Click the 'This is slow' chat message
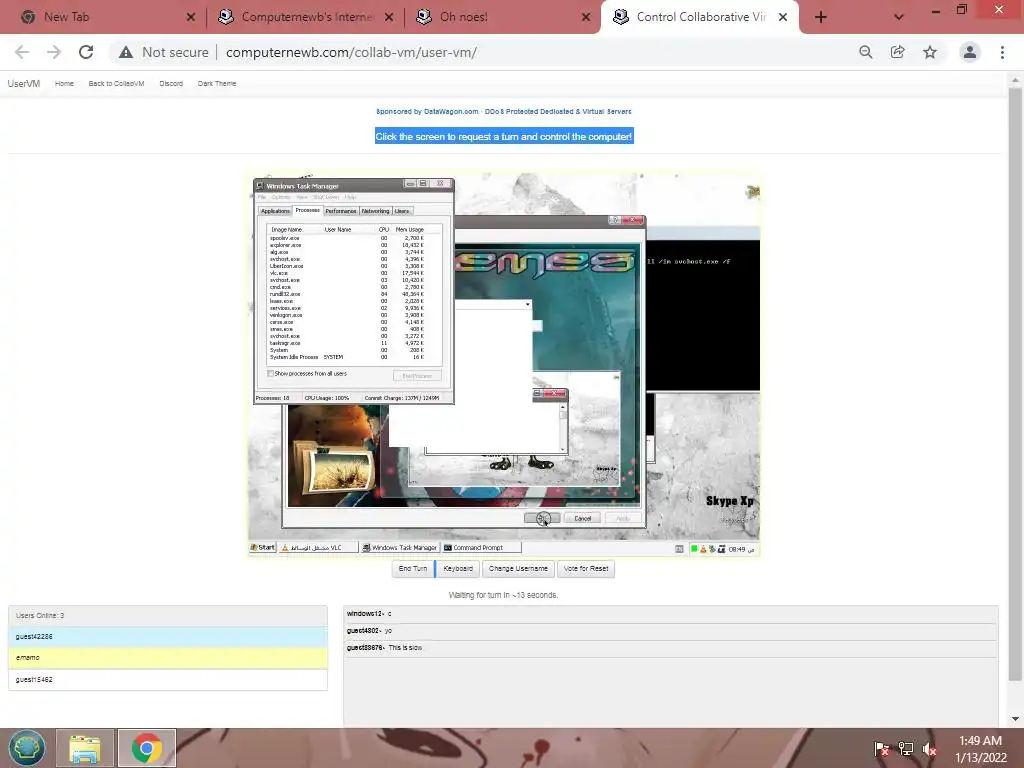The height and width of the screenshot is (768, 1024). [x=671, y=648]
